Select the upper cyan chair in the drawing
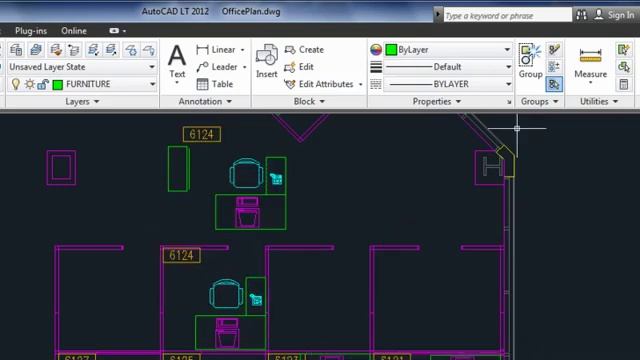 [x=246, y=173]
